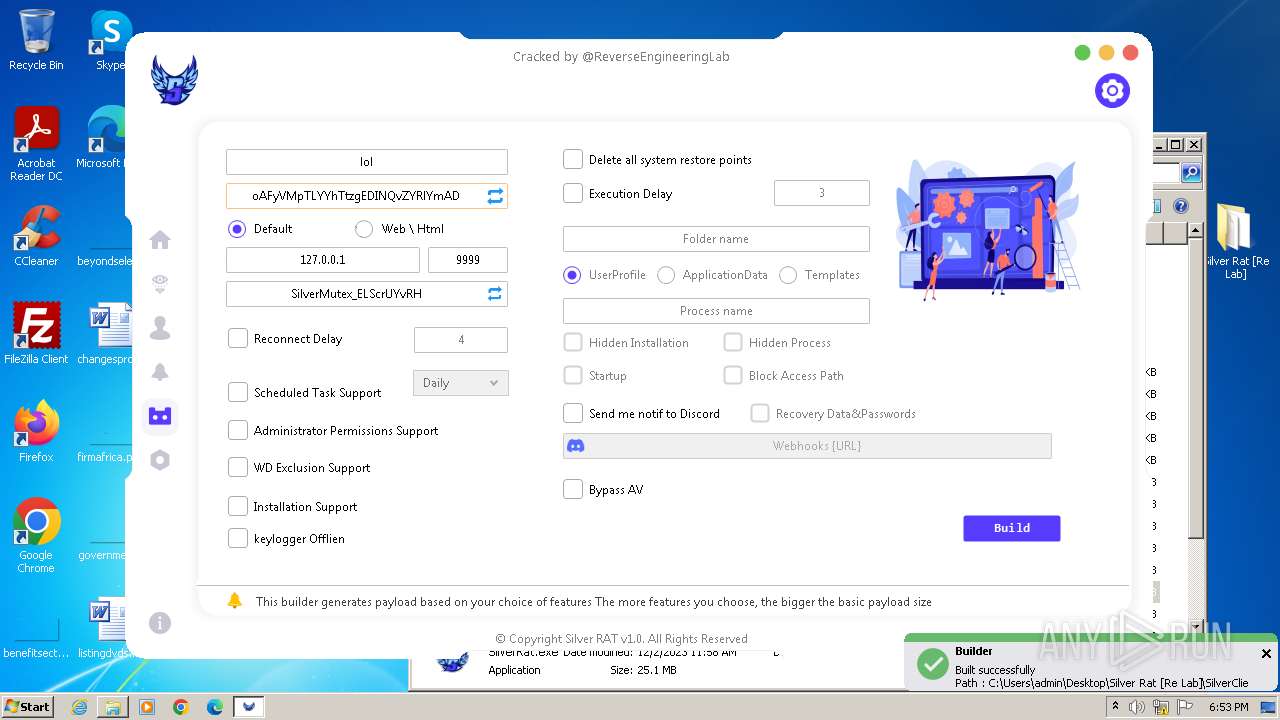1280x720 pixels.
Task: Open CCleaner desktop icon
Action: click(36, 236)
